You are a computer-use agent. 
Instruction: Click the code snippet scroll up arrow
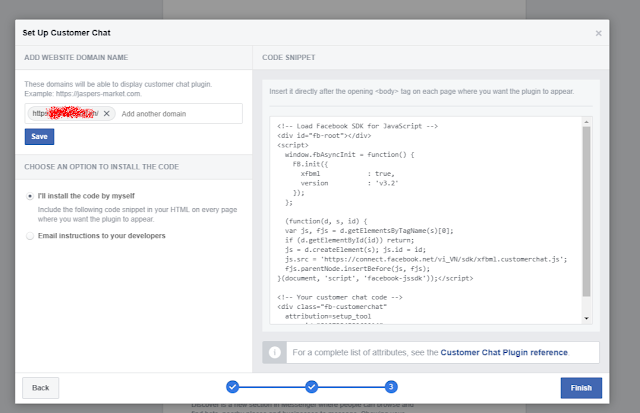[587, 122]
